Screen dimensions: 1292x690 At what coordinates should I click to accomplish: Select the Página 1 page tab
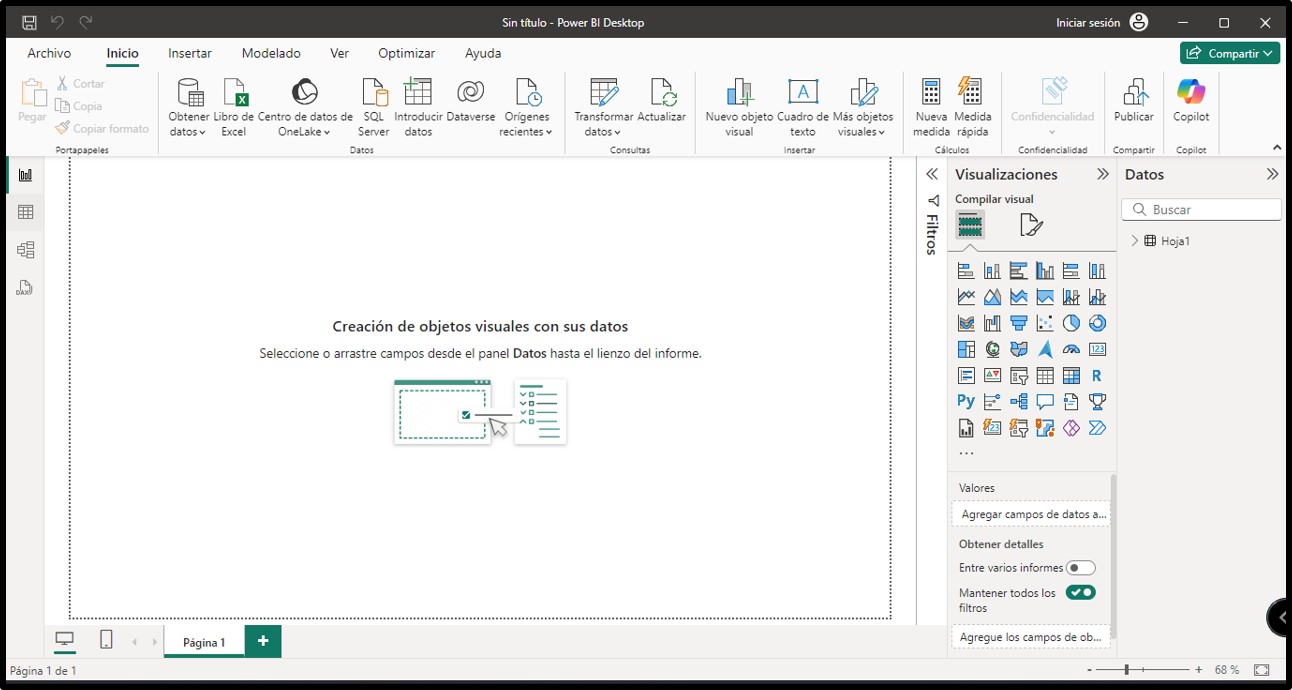pos(204,642)
